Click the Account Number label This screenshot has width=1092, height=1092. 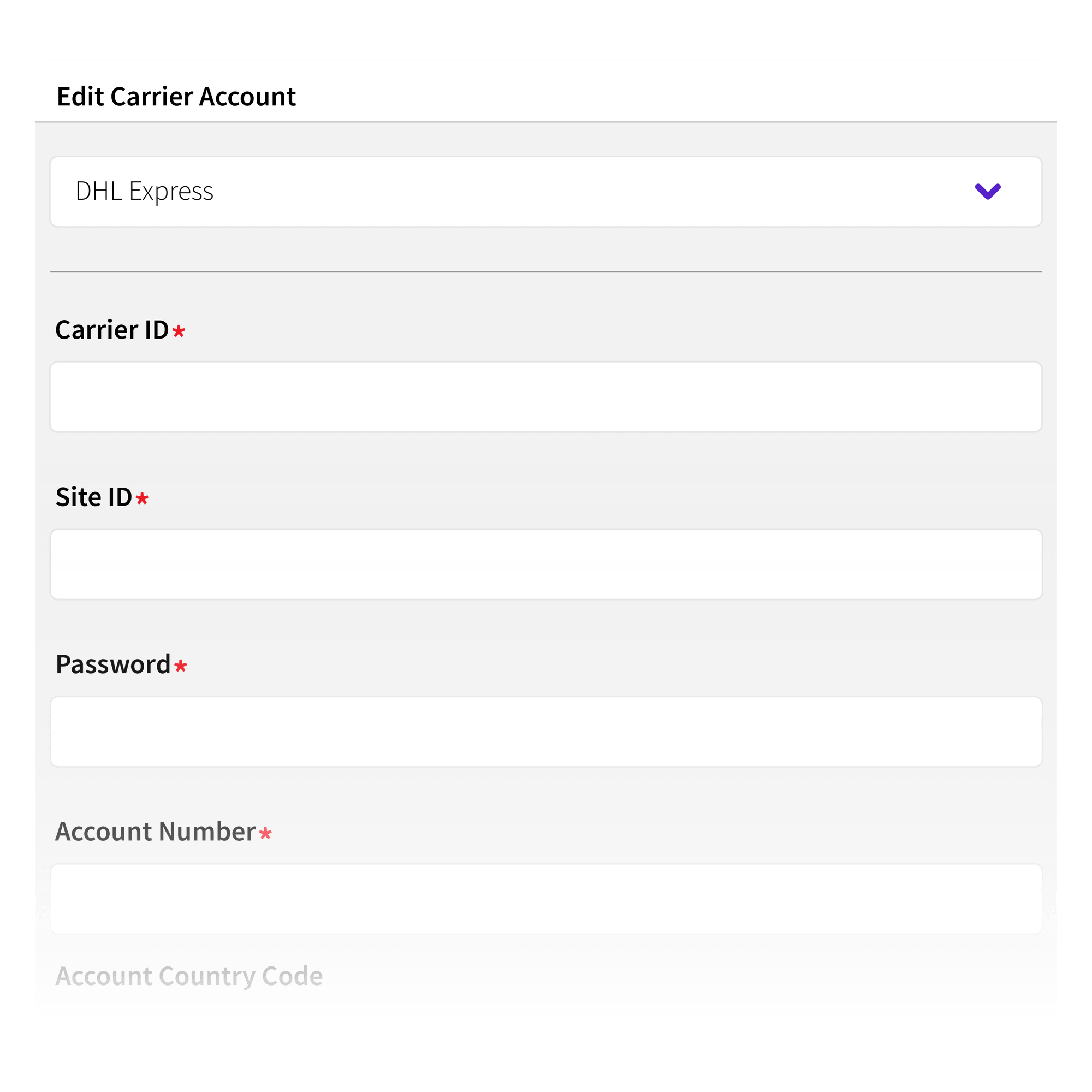[x=156, y=832]
